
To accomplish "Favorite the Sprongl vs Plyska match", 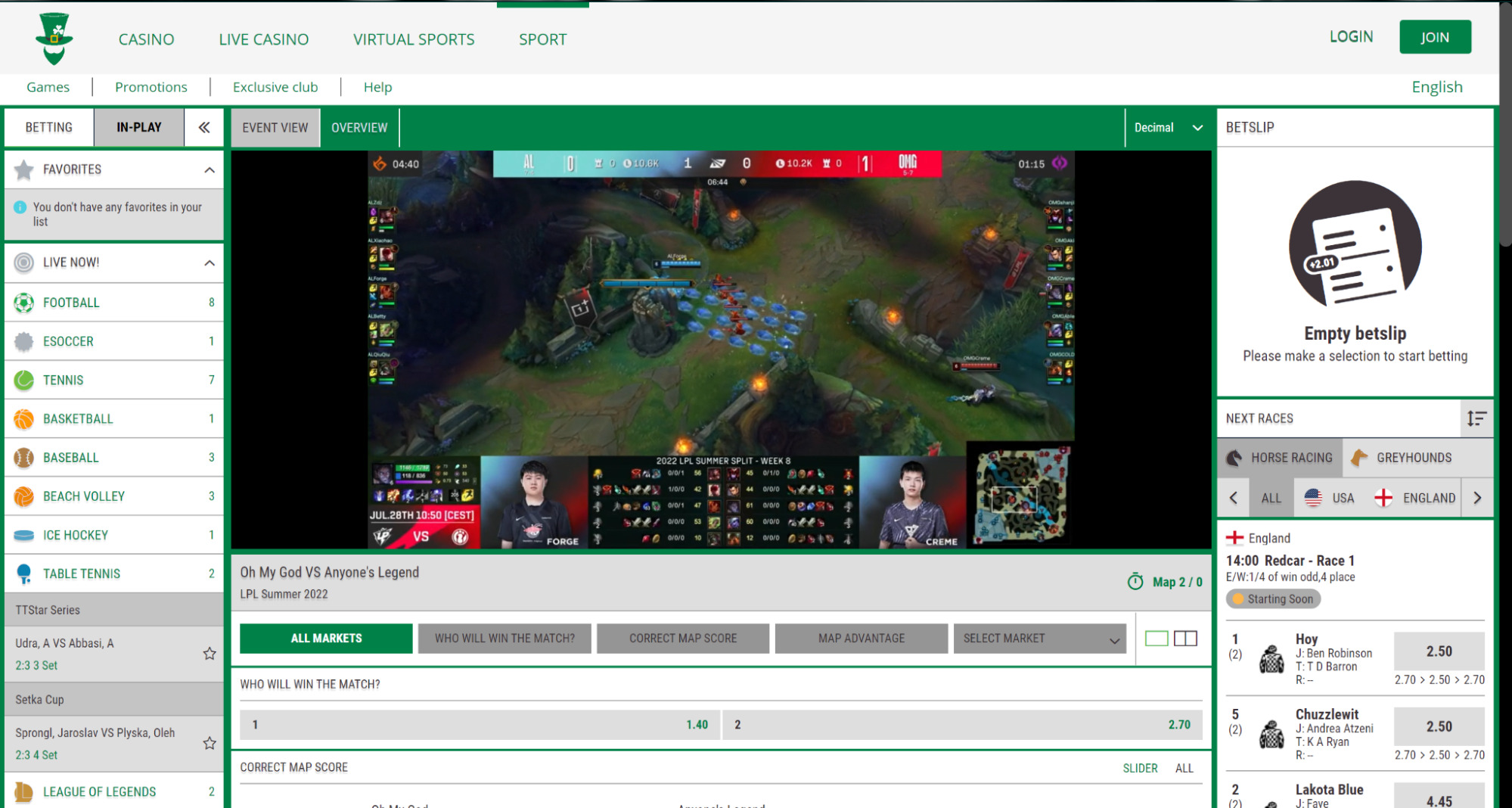I will (210, 743).
